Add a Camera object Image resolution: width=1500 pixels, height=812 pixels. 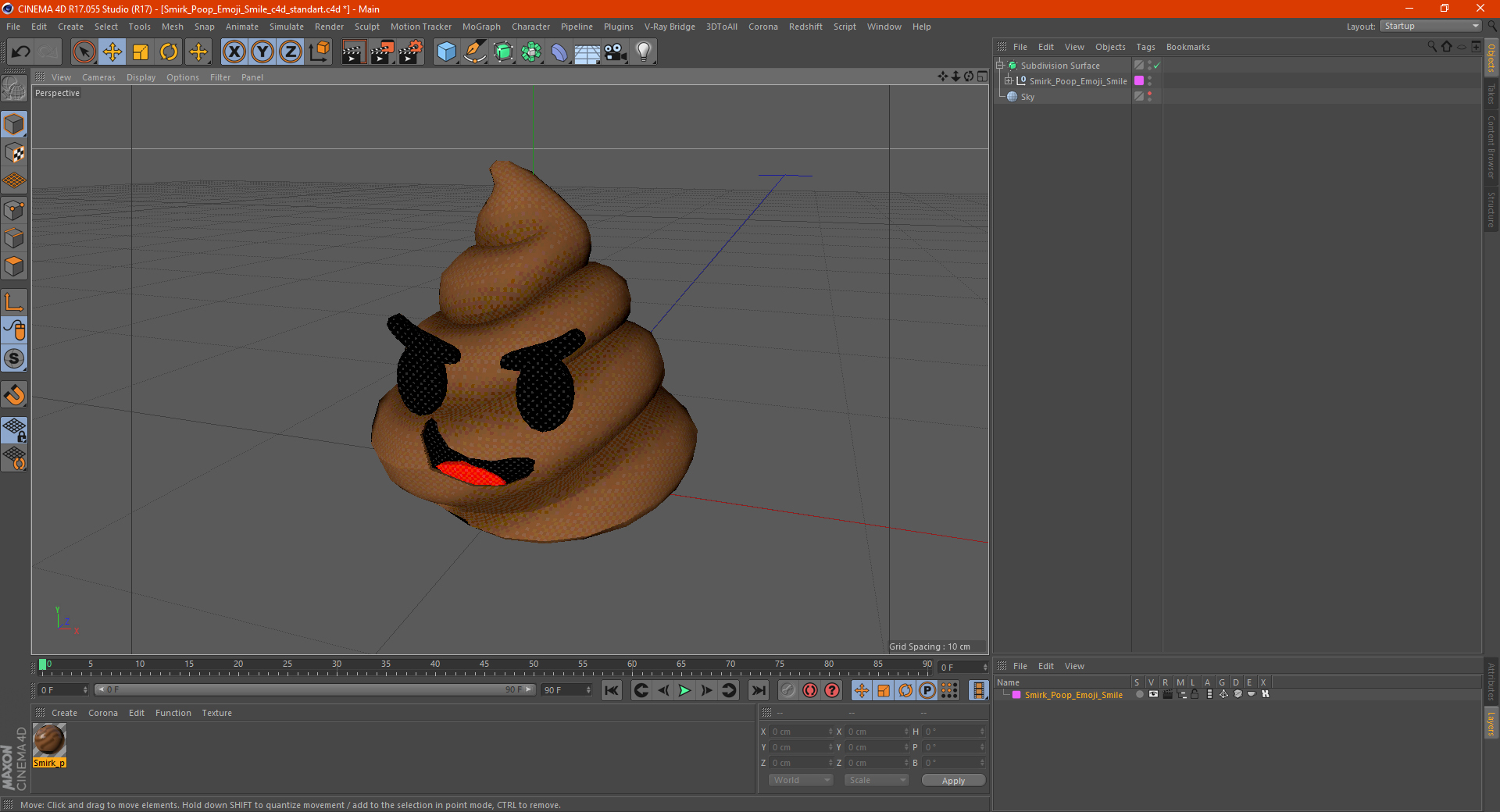(616, 52)
